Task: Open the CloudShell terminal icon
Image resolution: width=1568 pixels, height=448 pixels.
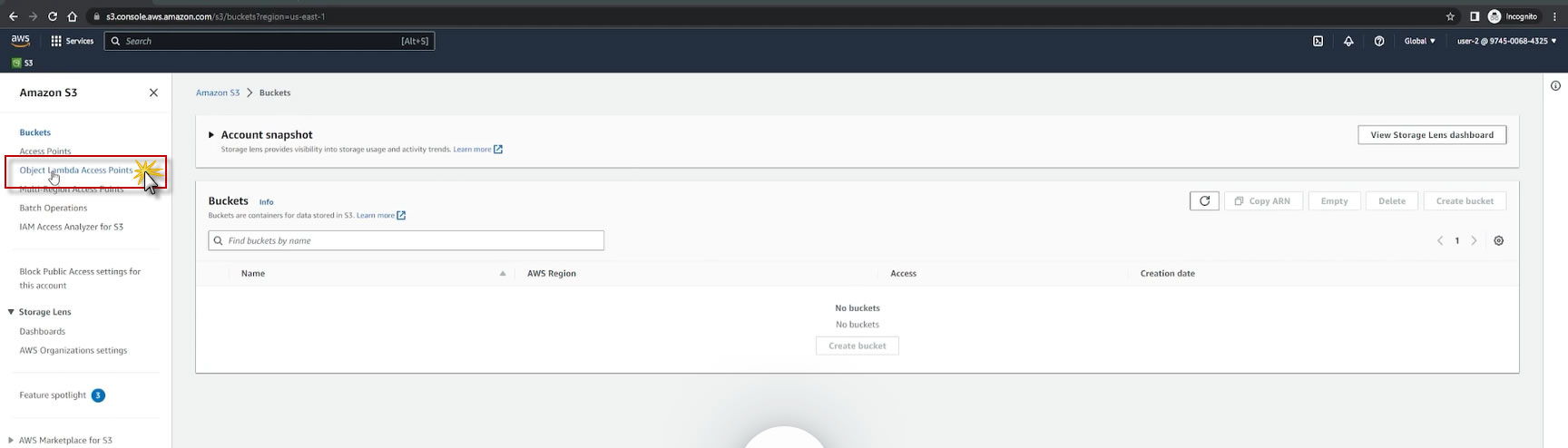Action: point(1318,41)
